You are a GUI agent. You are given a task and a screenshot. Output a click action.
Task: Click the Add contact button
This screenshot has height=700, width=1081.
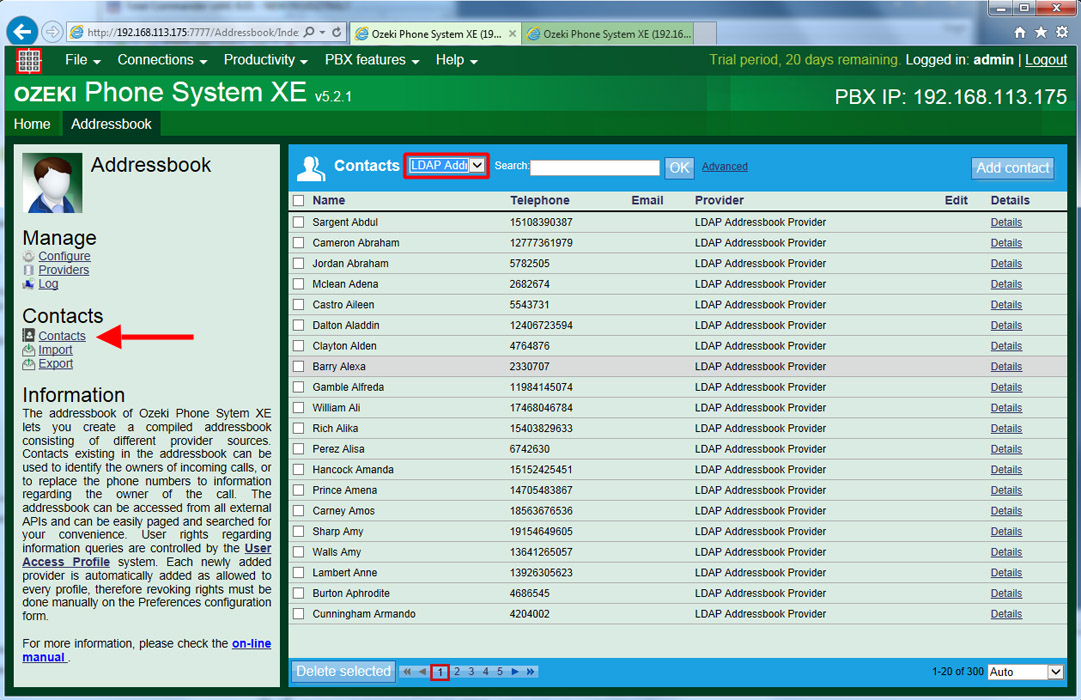point(1012,168)
